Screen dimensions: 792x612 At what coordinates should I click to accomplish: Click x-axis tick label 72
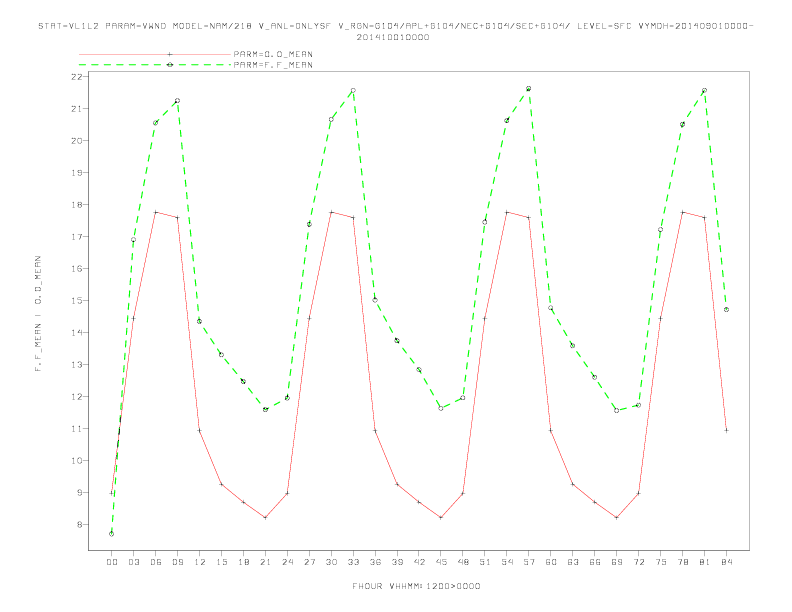click(x=639, y=562)
